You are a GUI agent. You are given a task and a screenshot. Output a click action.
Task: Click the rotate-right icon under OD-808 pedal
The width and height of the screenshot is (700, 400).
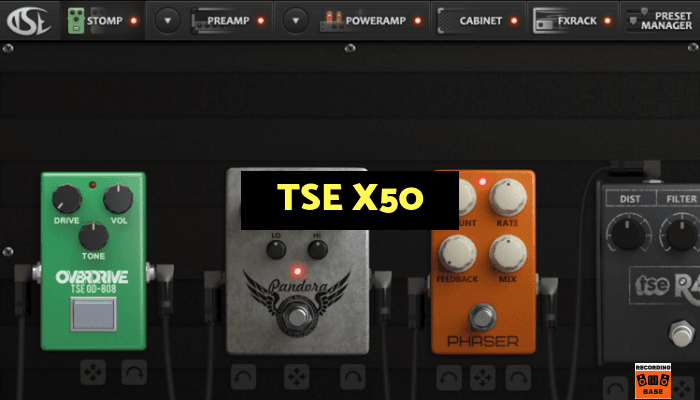[134, 373]
